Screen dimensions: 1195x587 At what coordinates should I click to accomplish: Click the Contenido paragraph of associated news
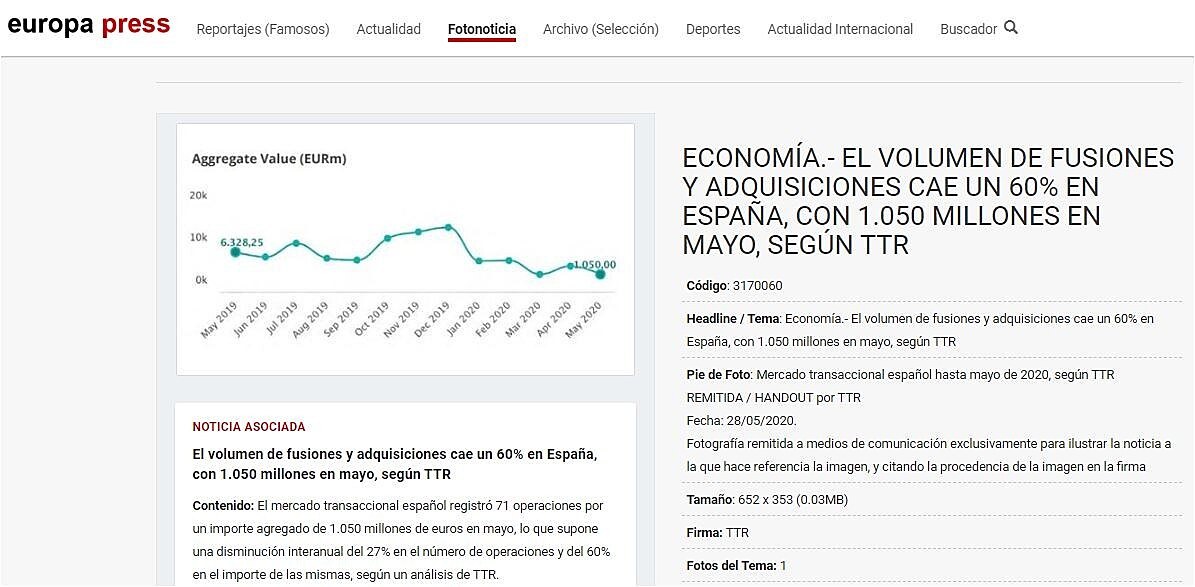[401, 540]
